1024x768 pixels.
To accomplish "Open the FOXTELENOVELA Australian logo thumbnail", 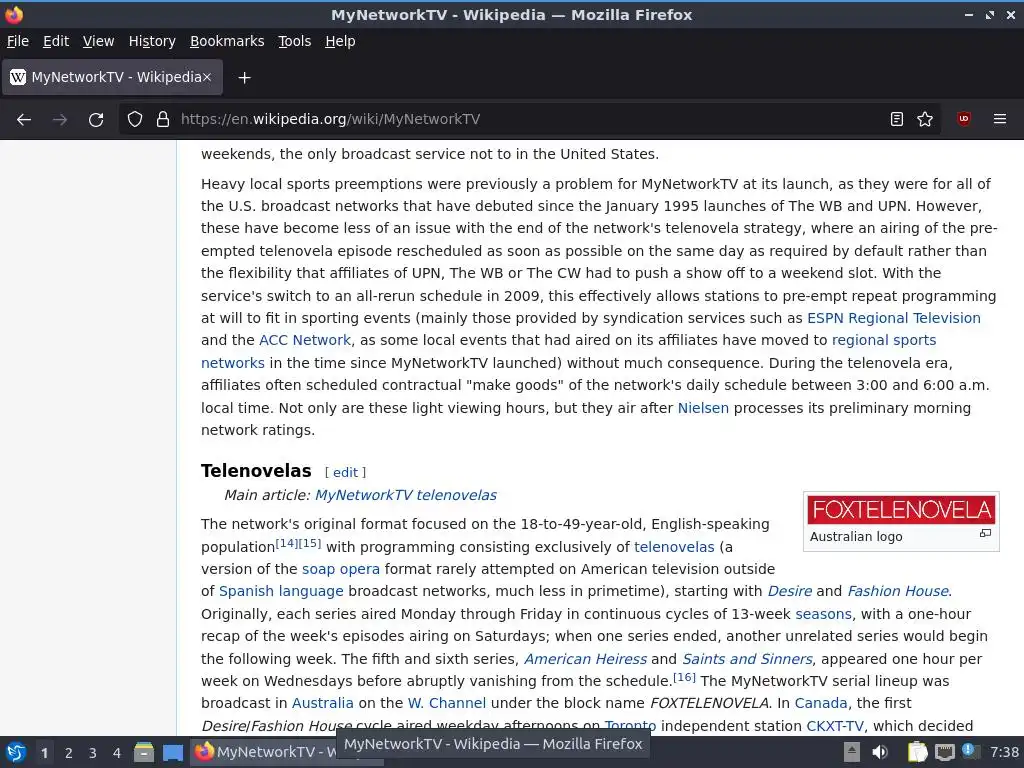I will (901, 510).
